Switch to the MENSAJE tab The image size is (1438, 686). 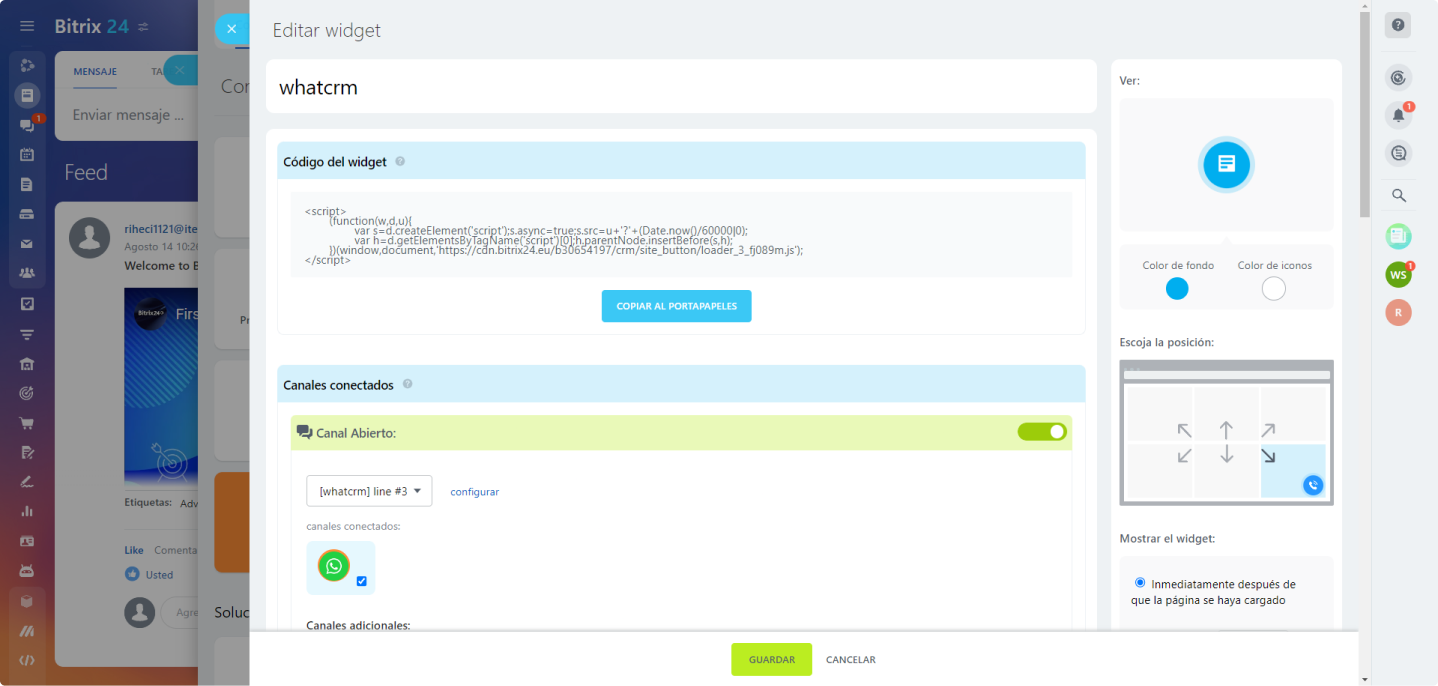pos(95,72)
